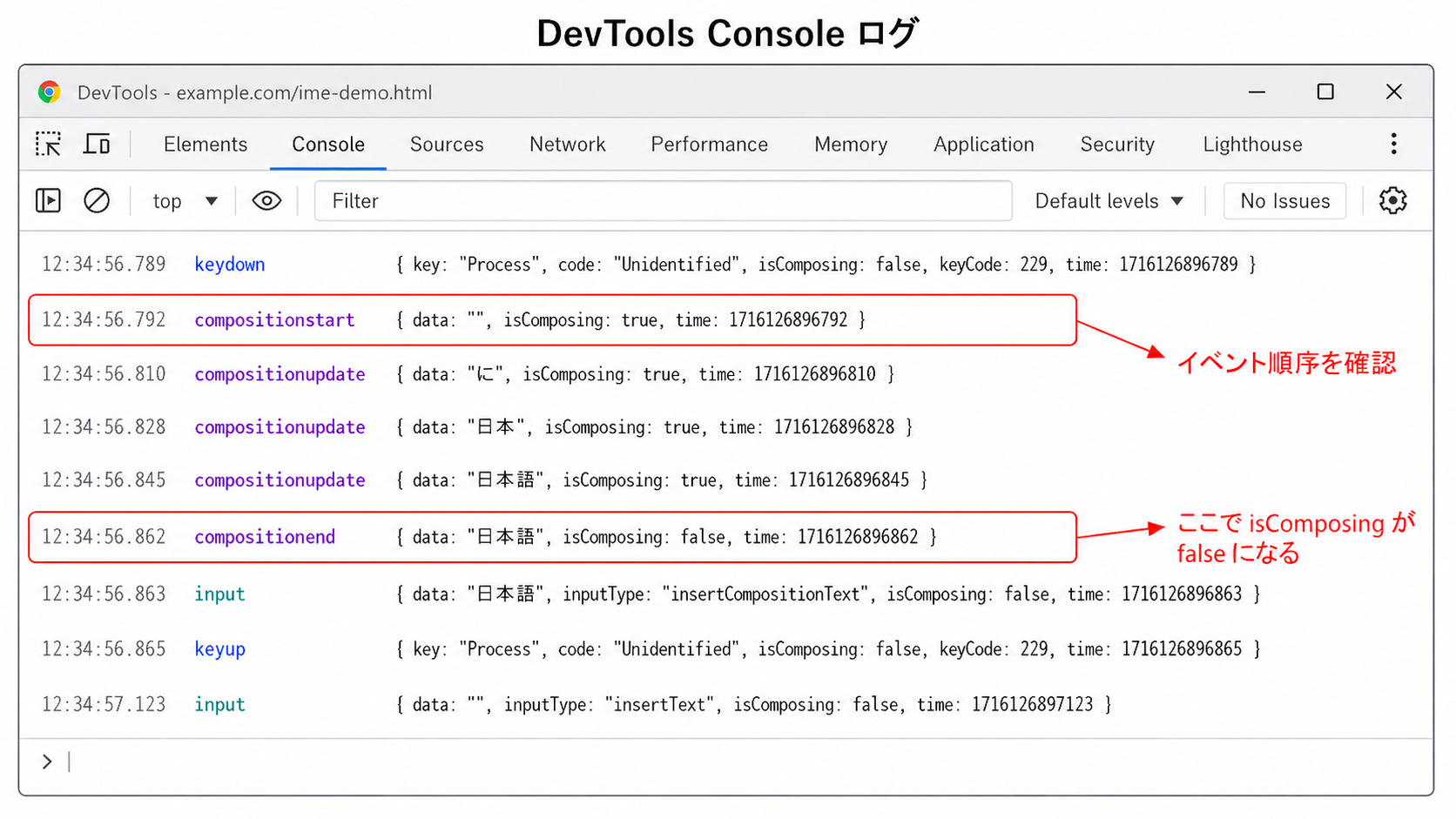Open the Performance tab

pos(710,144)
